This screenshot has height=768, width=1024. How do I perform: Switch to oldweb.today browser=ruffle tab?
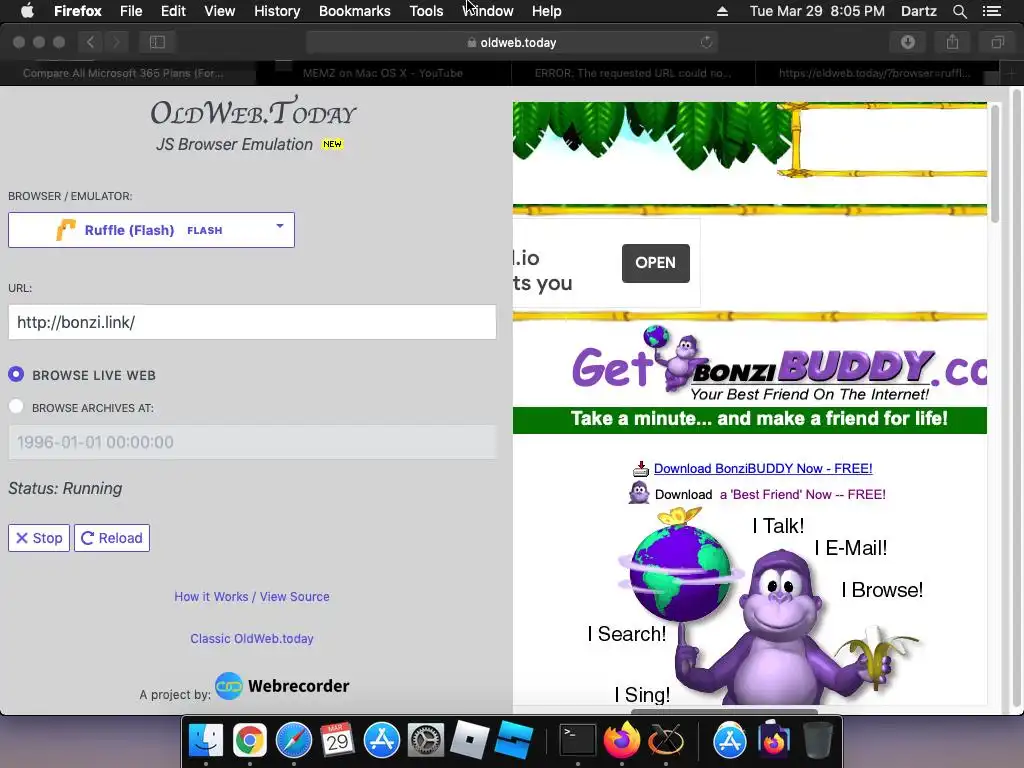click(875, 73)
